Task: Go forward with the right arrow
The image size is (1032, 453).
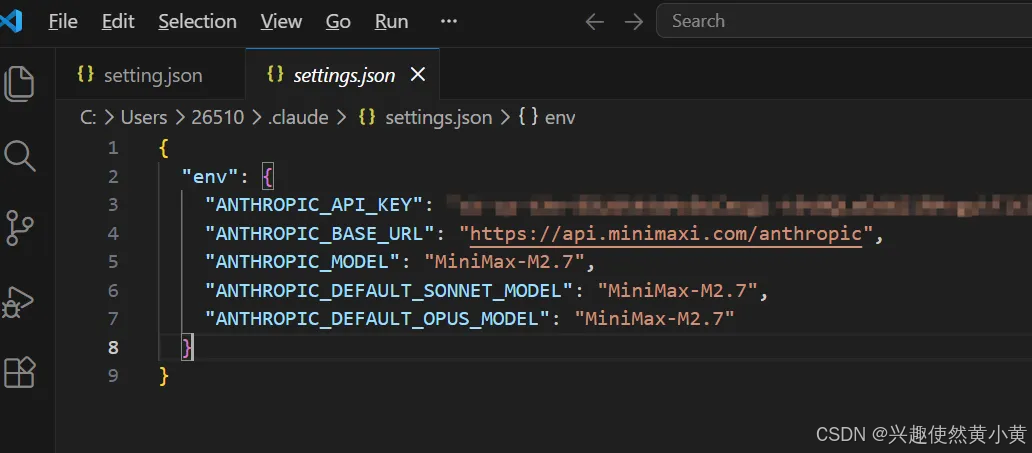Action: coord(634,22)
